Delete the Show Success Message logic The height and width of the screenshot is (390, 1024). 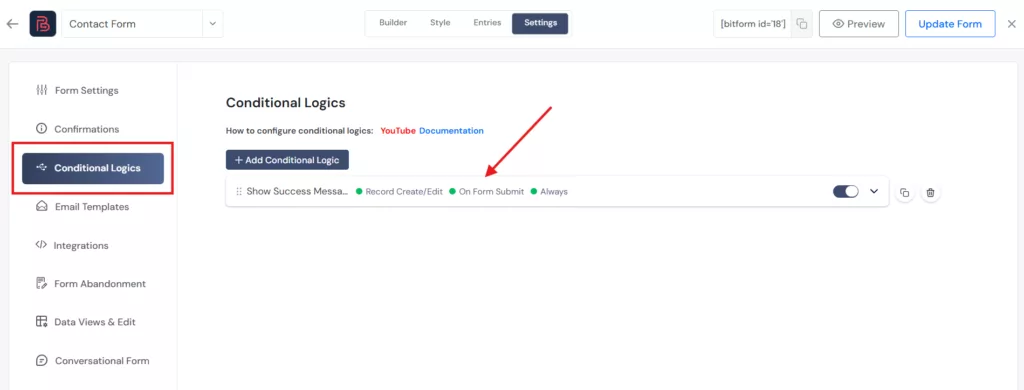(931, 193)
